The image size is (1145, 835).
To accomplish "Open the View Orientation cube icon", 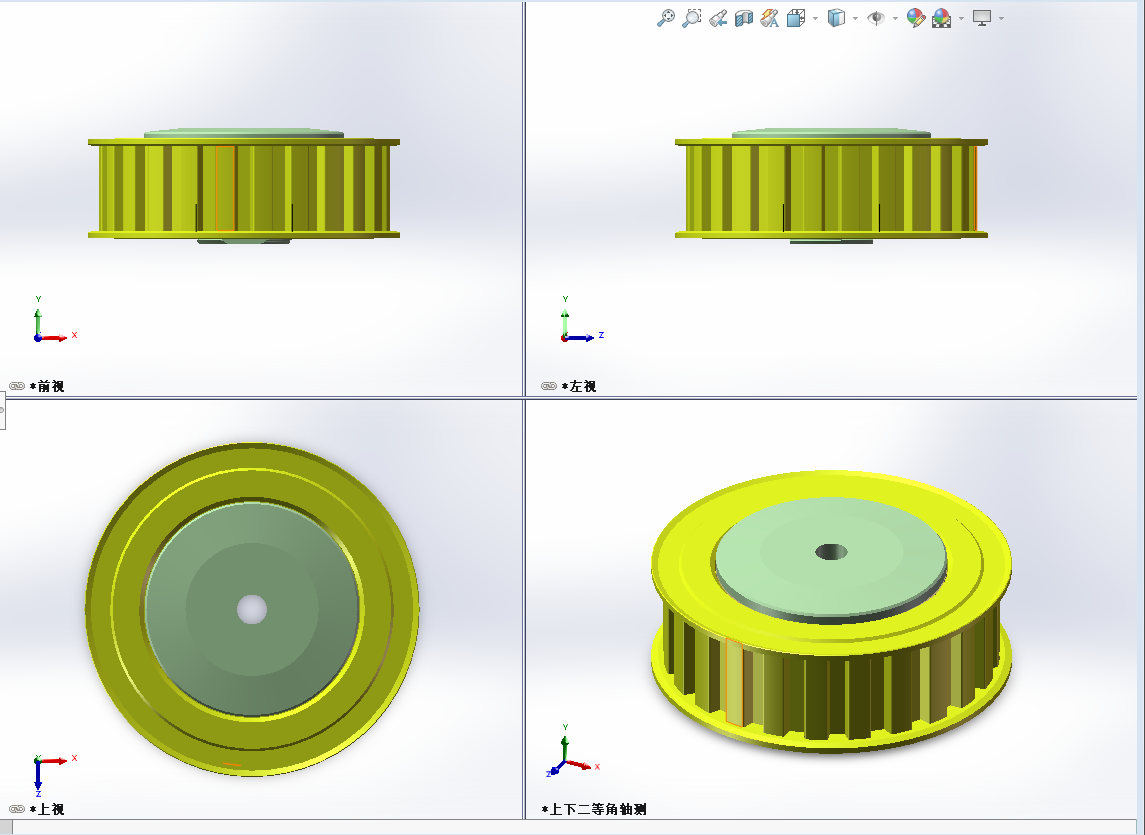I will pyautogui.click(x=796, y=18).
